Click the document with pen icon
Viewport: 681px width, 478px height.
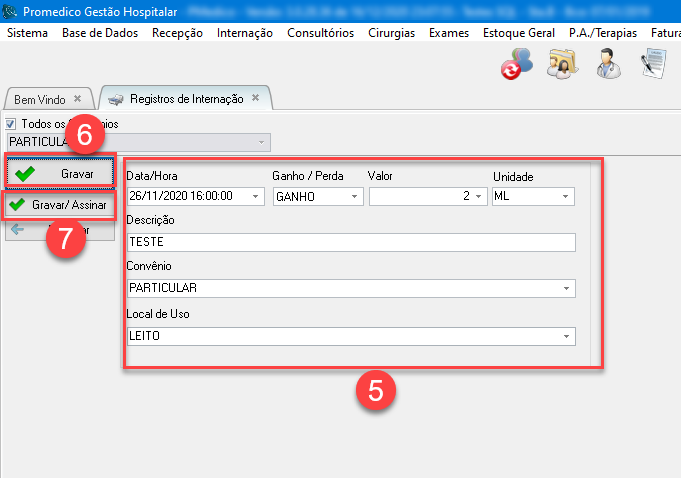point(654,65)
